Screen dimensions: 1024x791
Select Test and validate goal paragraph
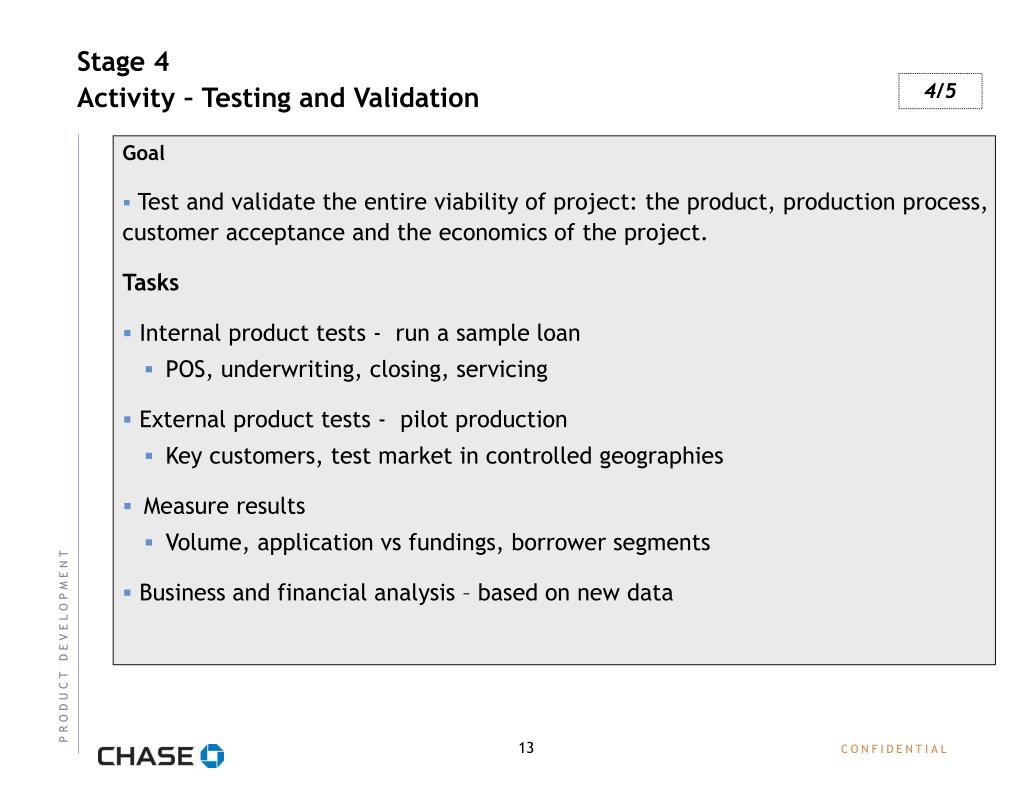point(555,217)
